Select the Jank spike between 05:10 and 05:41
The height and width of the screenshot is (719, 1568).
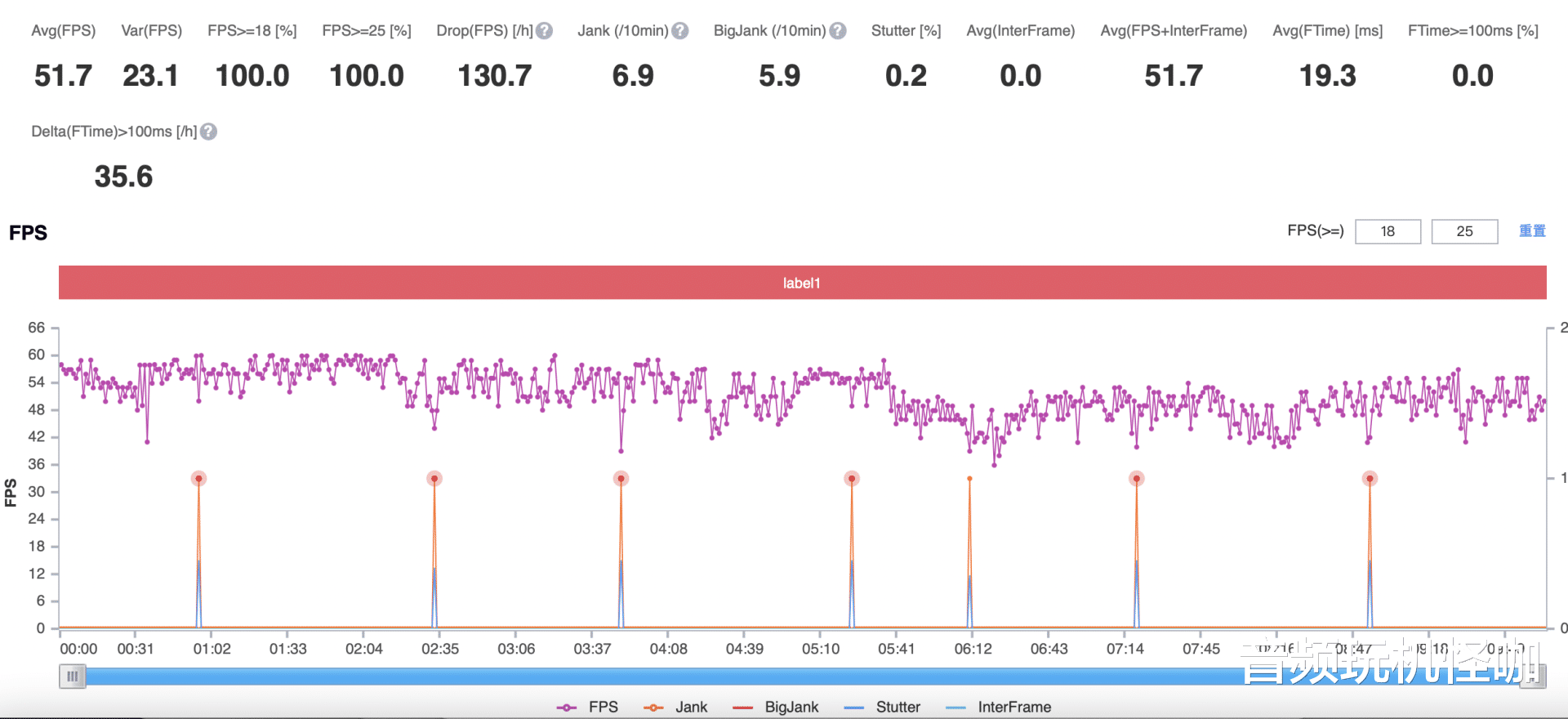click(852, 479)
